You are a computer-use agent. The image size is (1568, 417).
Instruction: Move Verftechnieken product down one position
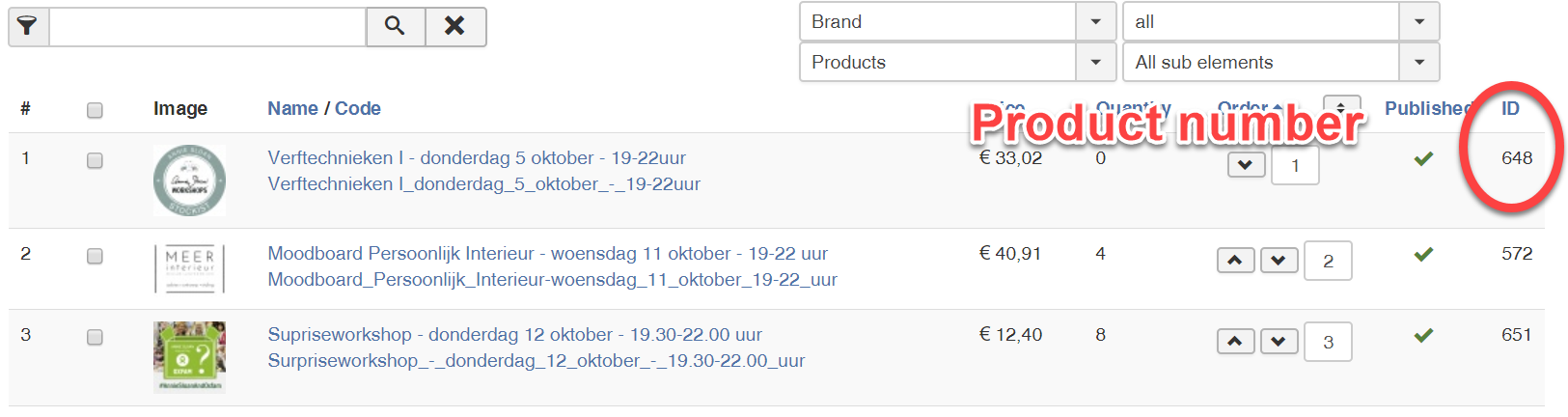(1246, 165)
